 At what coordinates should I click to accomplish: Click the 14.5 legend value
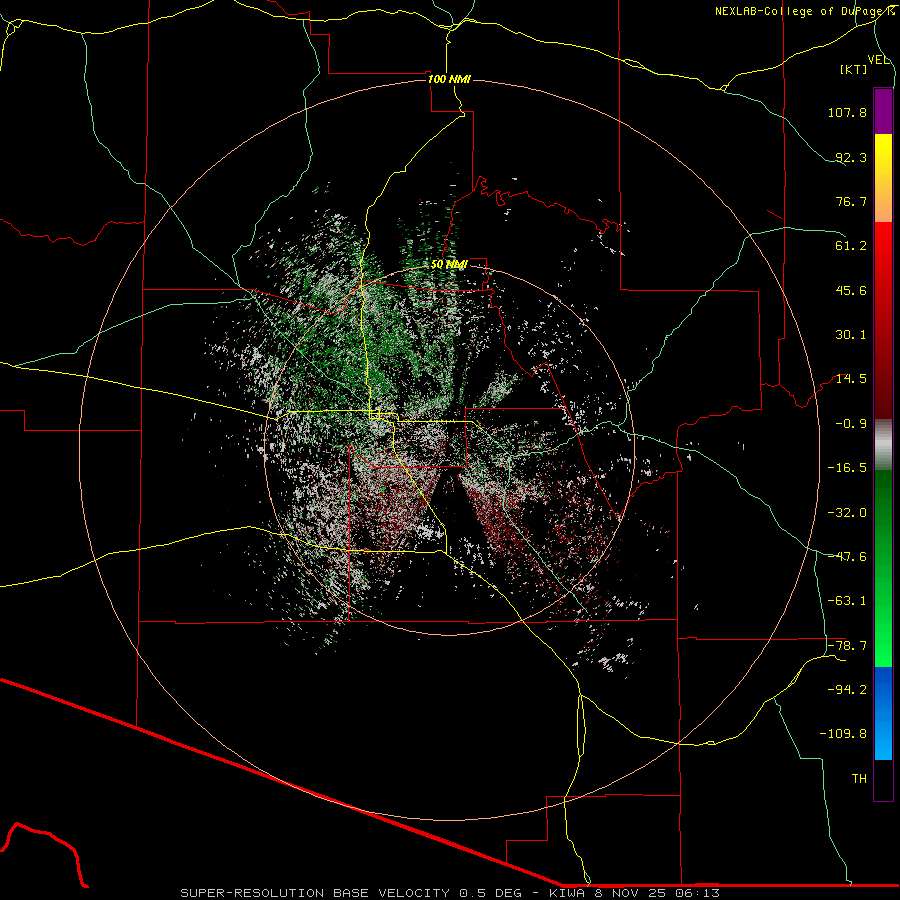[x=851, y=379]
